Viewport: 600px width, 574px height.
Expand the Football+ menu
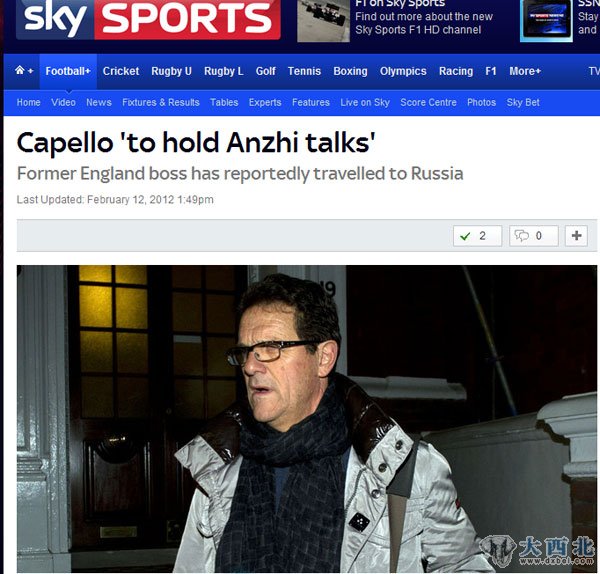point(68,71)
